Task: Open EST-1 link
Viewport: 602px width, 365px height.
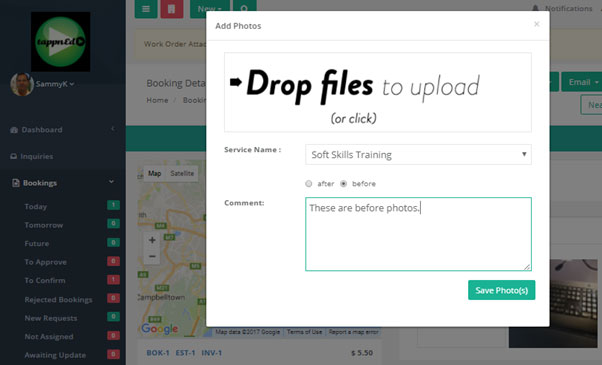Action: point(185,353)
